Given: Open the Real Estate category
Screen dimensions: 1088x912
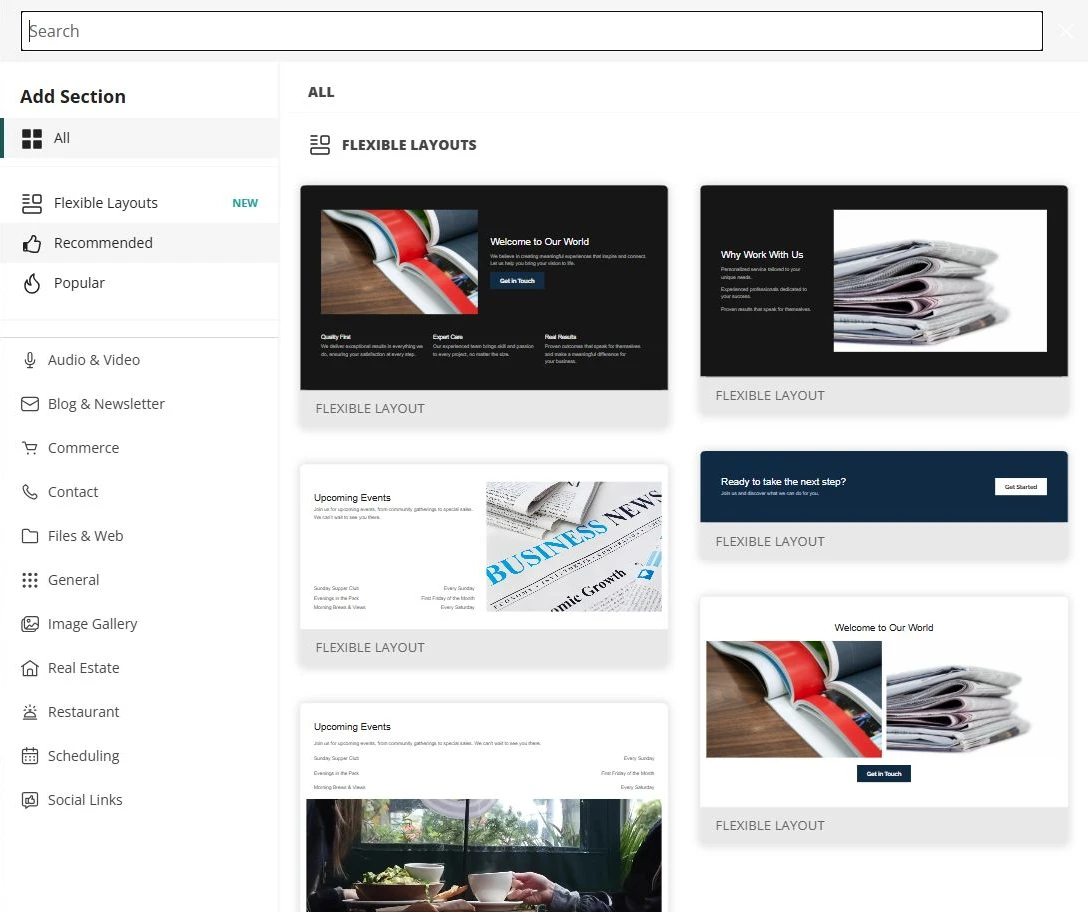Looking at the screenshot, I should coord(139,668).
